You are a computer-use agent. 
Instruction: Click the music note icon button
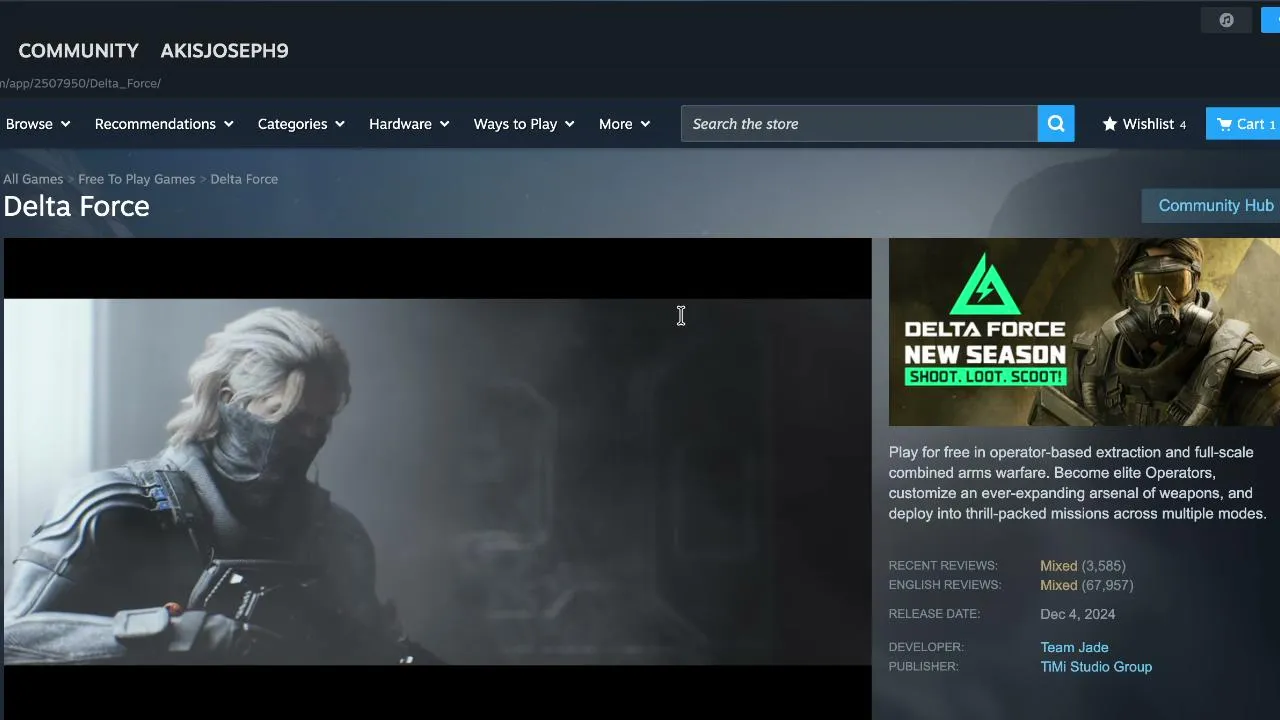tap(1226, 20)
